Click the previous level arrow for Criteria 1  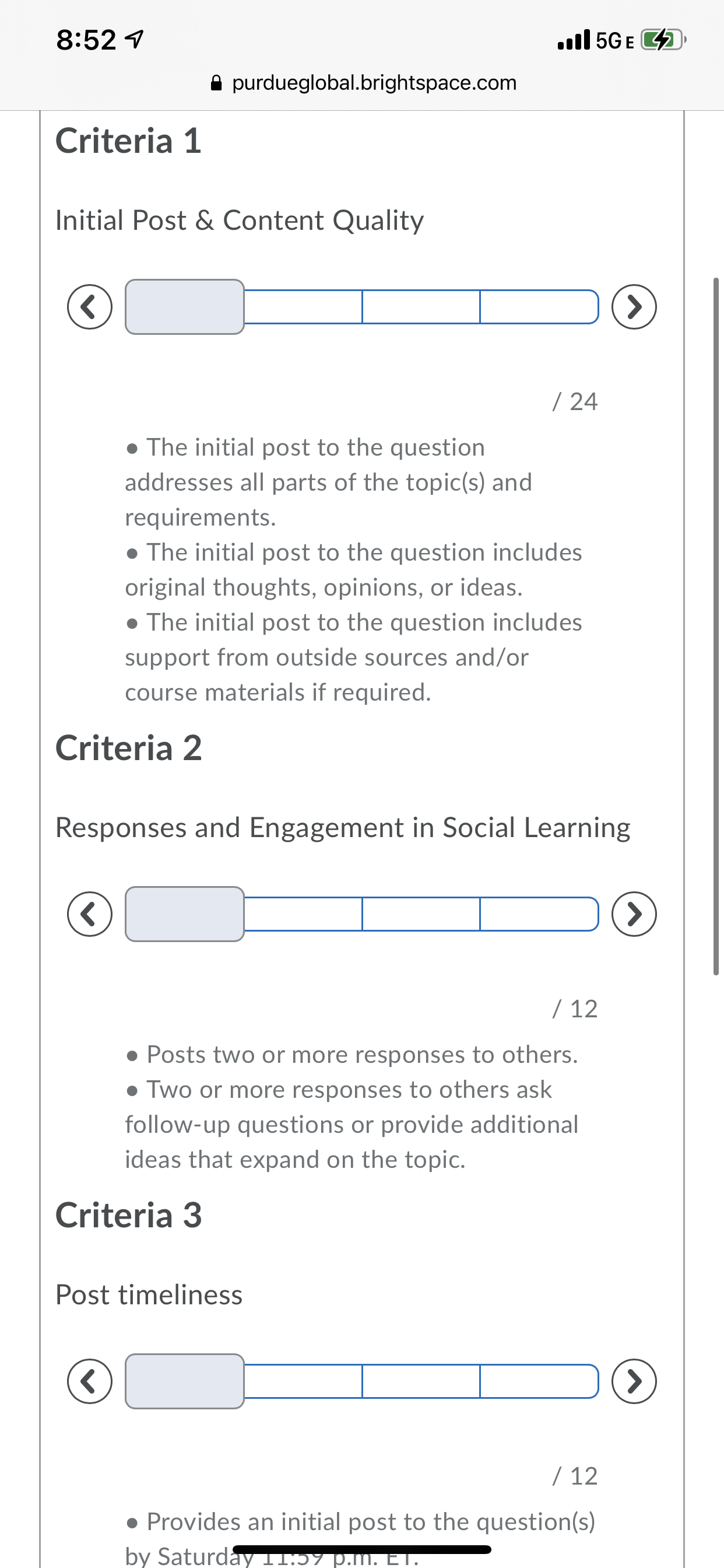[x=89, y=307]
